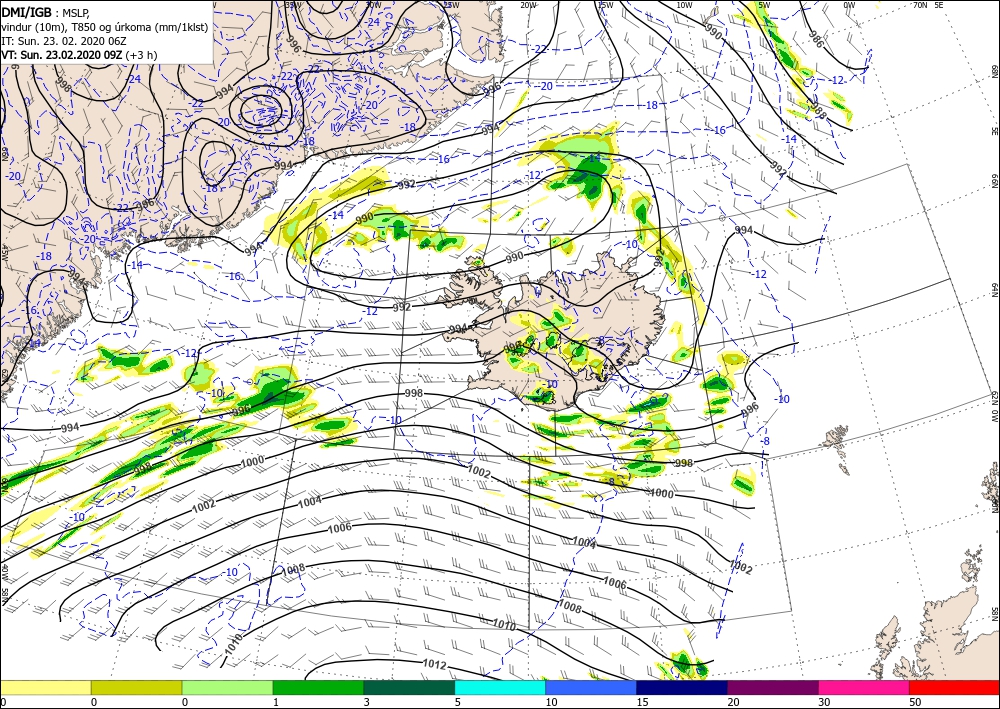The image size is (1000, 709).
Task: Click the blue 10–15 mm legend segment
Action: point(591,687)
